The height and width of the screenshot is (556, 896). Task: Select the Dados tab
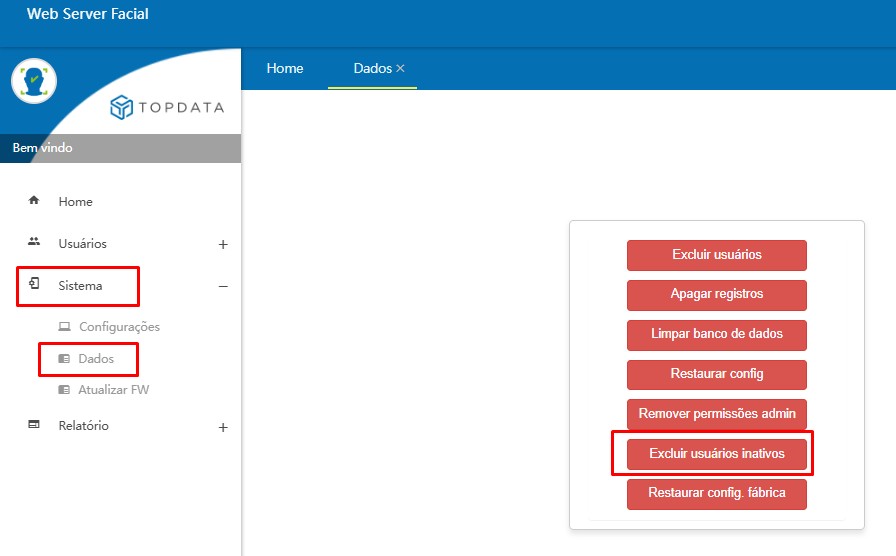373,69
